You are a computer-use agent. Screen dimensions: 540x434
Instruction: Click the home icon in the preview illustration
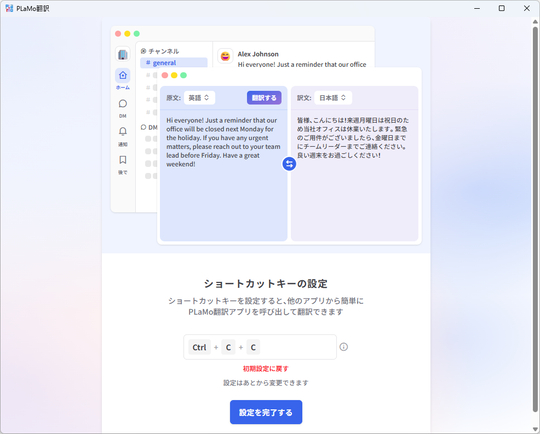click(123, 75)
